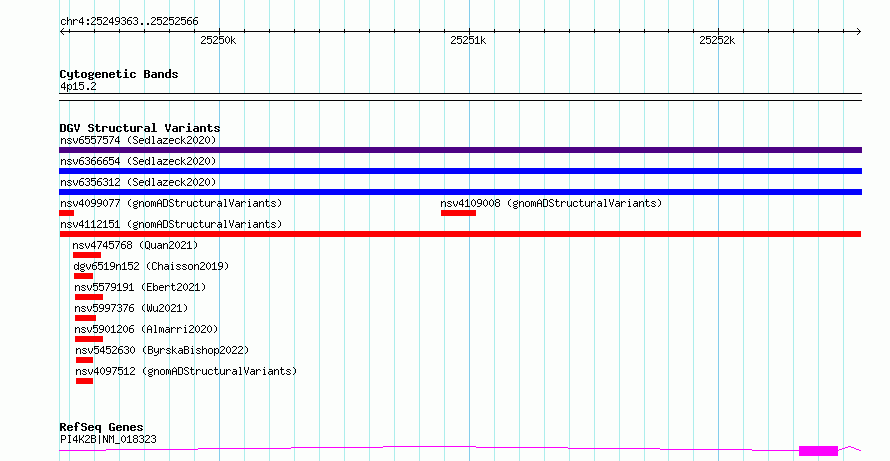Click the 25250k ruler label
The width and height of the screenshot is (890, 461).
coord(218,40)
